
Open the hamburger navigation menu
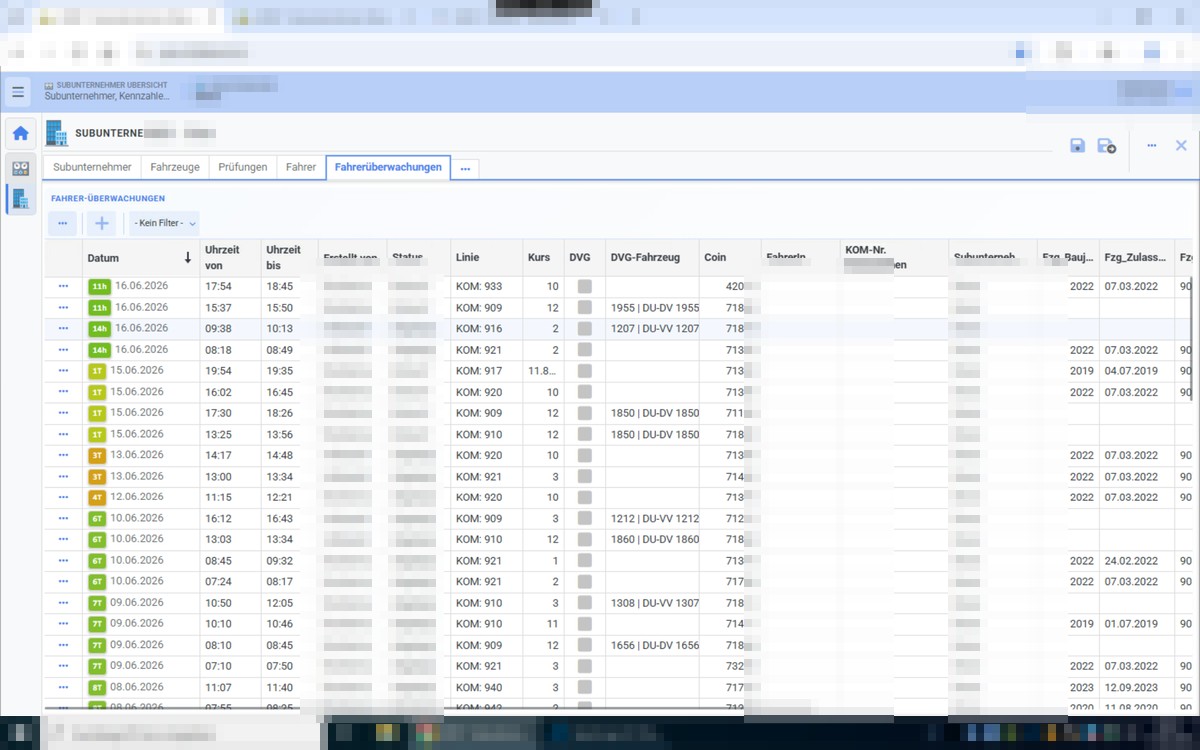18,92
